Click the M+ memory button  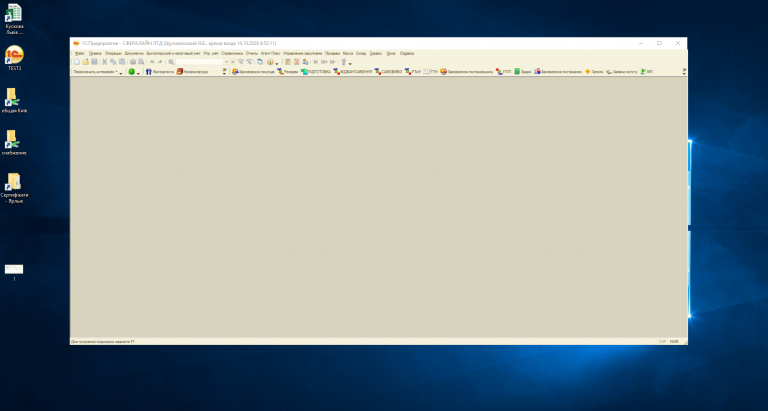click(324, 62)
